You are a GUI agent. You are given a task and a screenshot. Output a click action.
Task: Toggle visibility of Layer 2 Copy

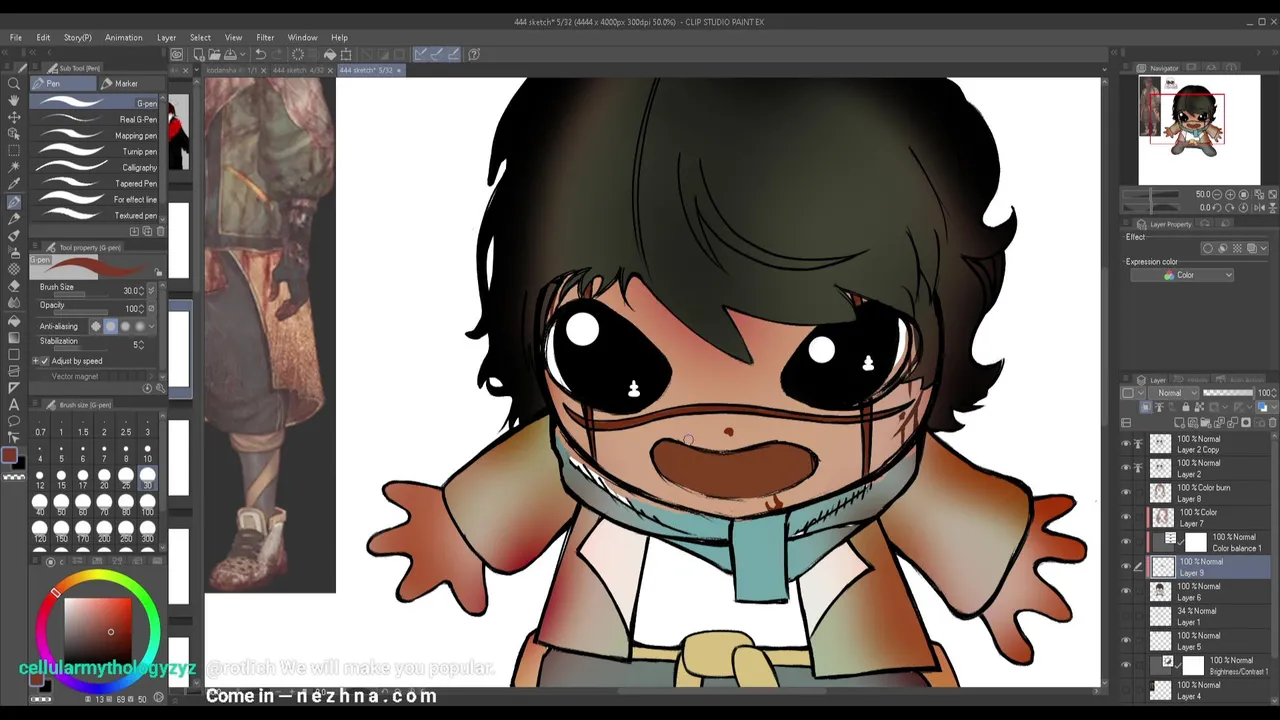click(x=1126, y=444)
